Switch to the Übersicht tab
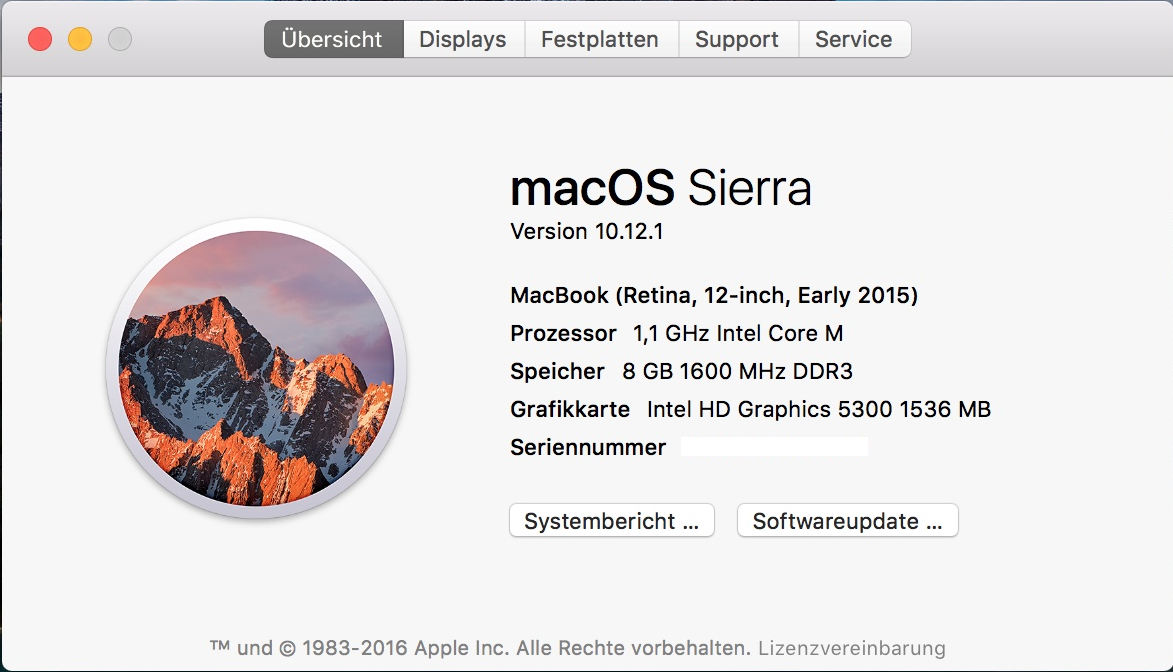1173x672 pixels. point(334,39)
